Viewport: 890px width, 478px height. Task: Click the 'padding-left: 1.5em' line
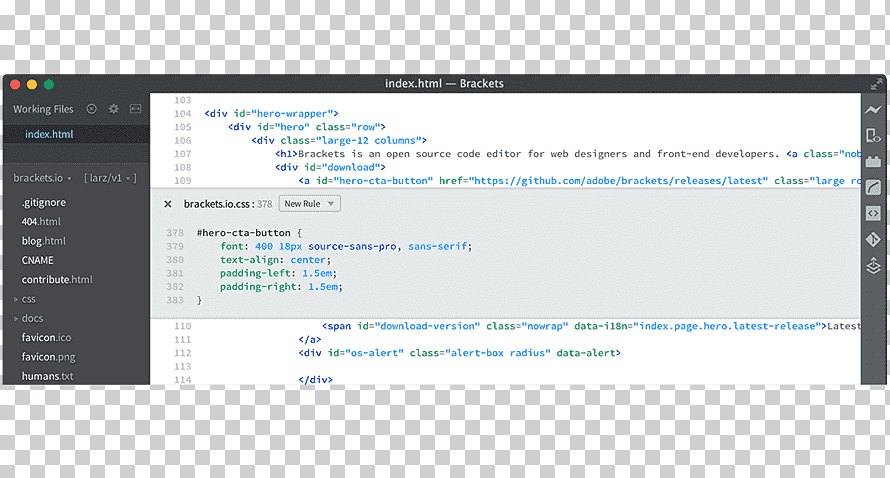(x=278, y=274)
